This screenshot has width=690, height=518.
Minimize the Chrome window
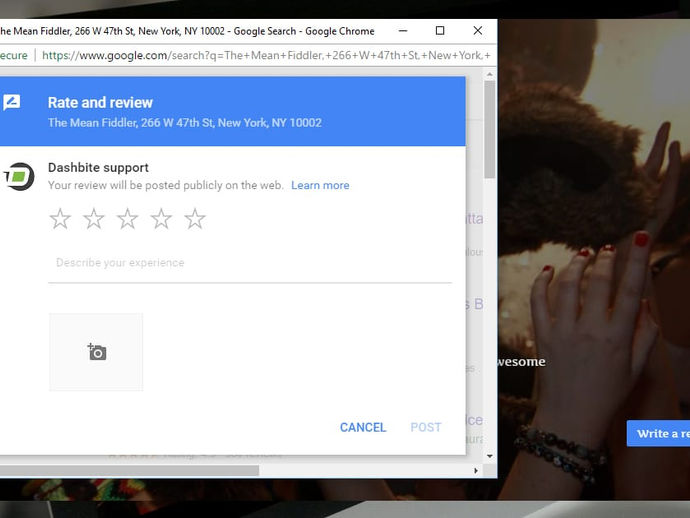[403, 30]
